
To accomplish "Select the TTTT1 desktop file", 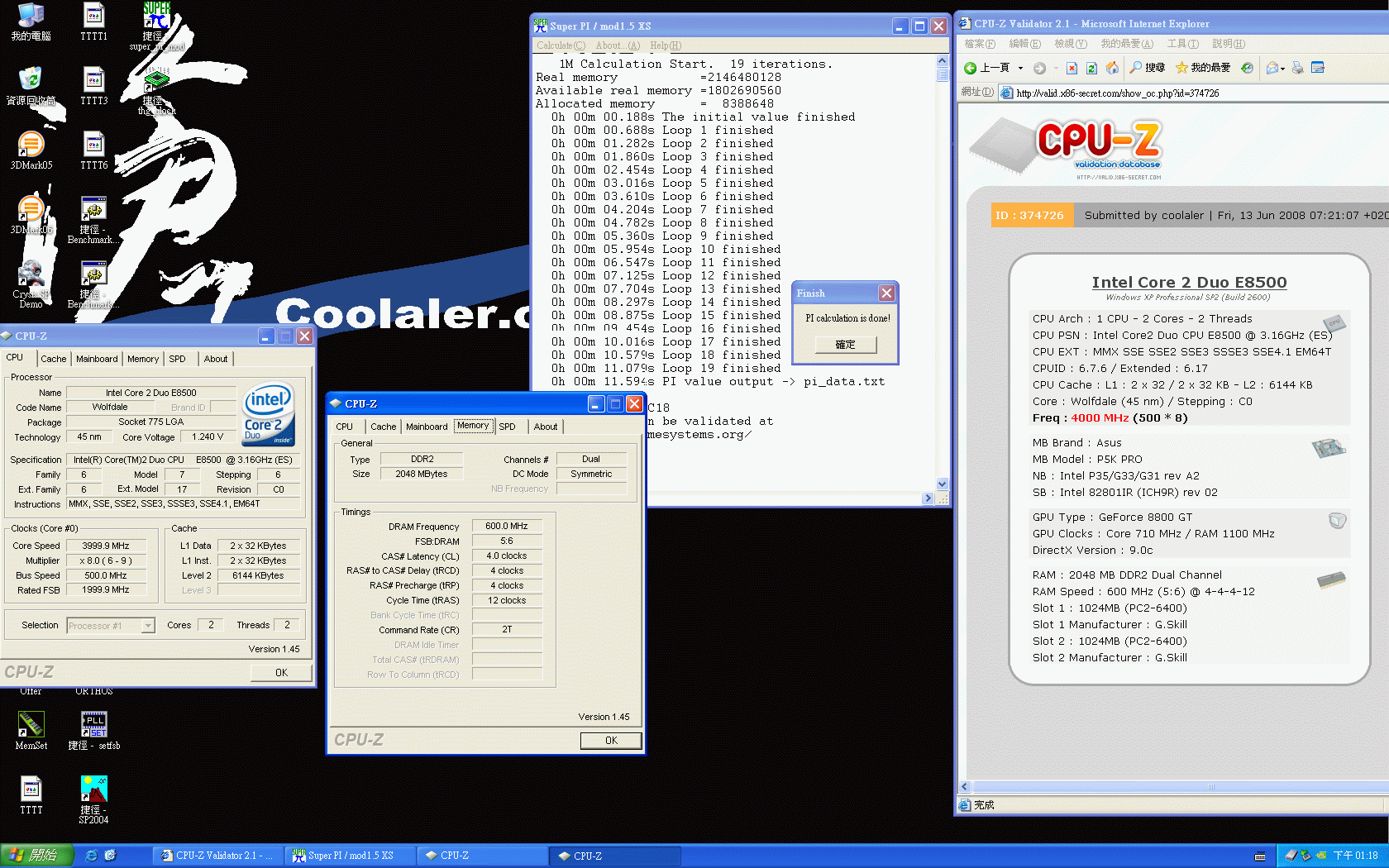I will 93,22.
